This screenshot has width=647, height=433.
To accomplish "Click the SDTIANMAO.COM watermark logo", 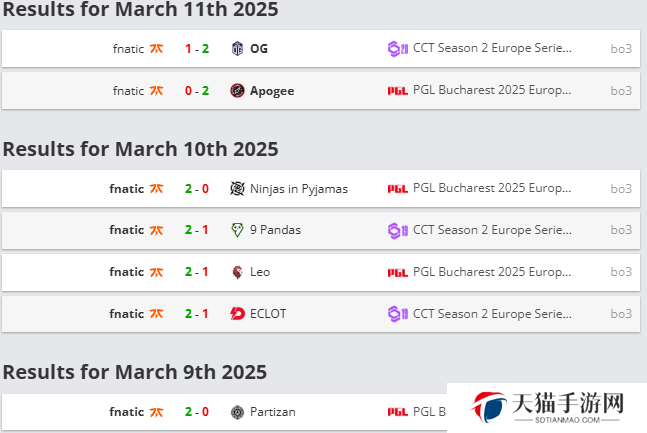I will pos(547,407).
